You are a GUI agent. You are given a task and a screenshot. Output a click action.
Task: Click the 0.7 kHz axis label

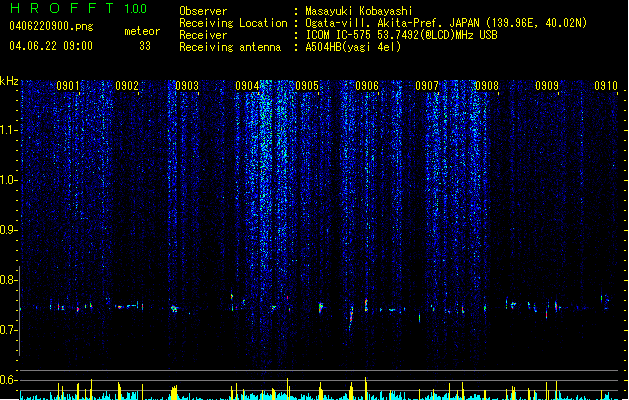8,330
